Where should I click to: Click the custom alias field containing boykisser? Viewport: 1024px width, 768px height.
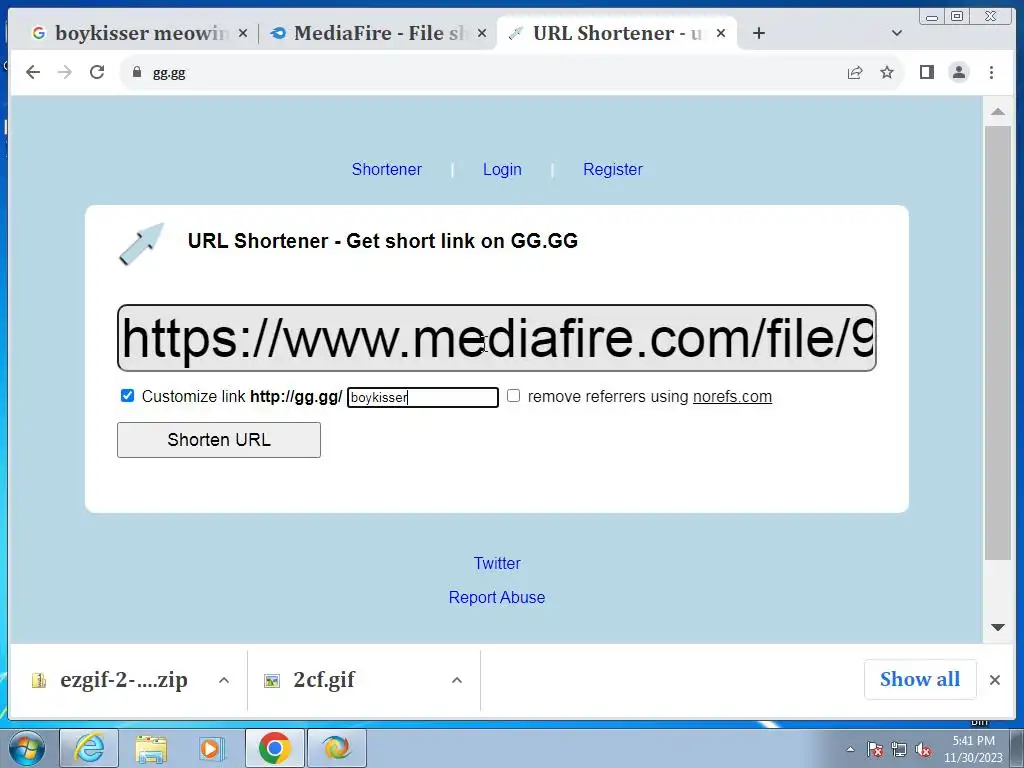(x=423, y=397)
